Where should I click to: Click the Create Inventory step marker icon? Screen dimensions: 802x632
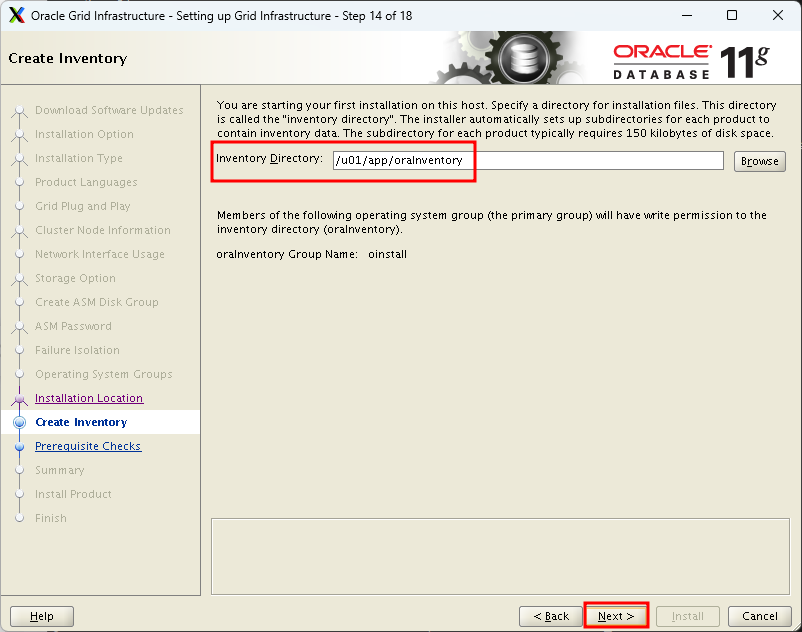pos(19,422)
